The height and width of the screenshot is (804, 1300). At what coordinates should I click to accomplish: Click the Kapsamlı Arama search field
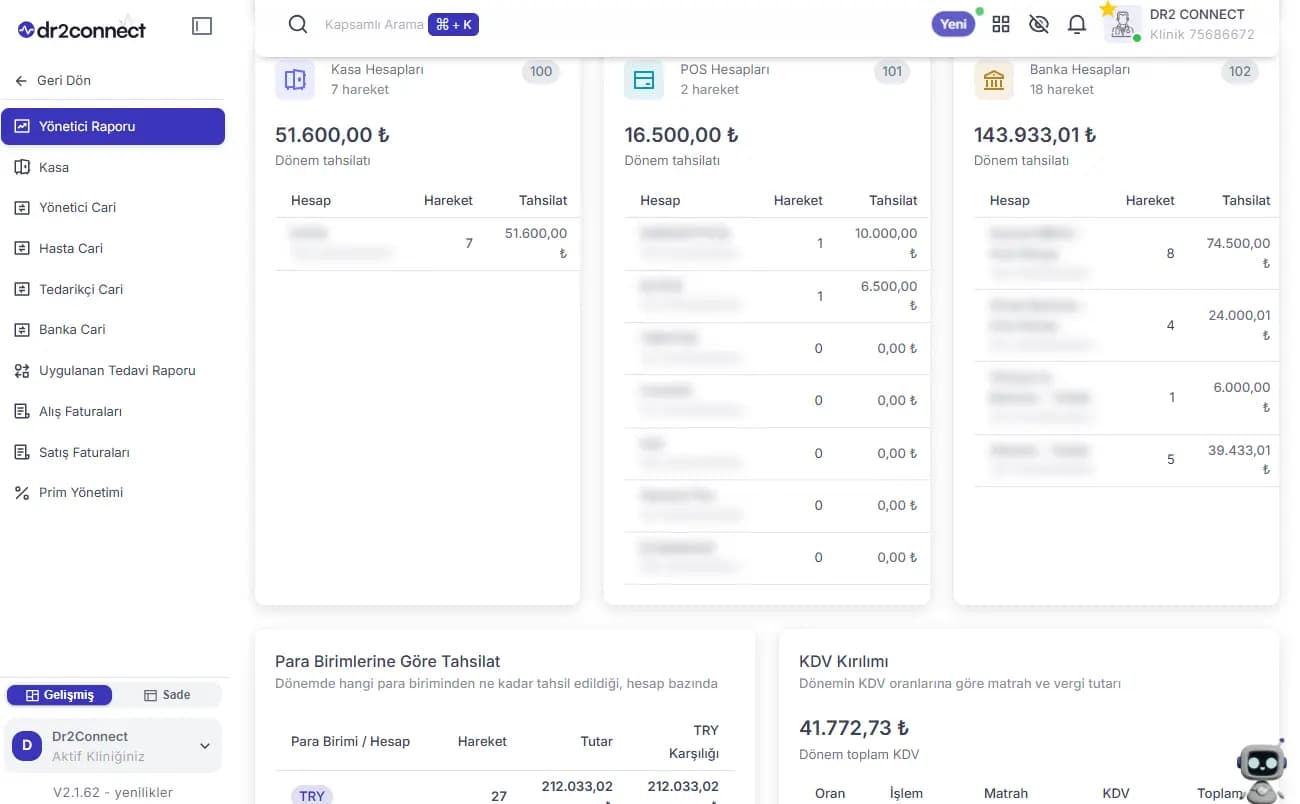click(x=374, y=24)
